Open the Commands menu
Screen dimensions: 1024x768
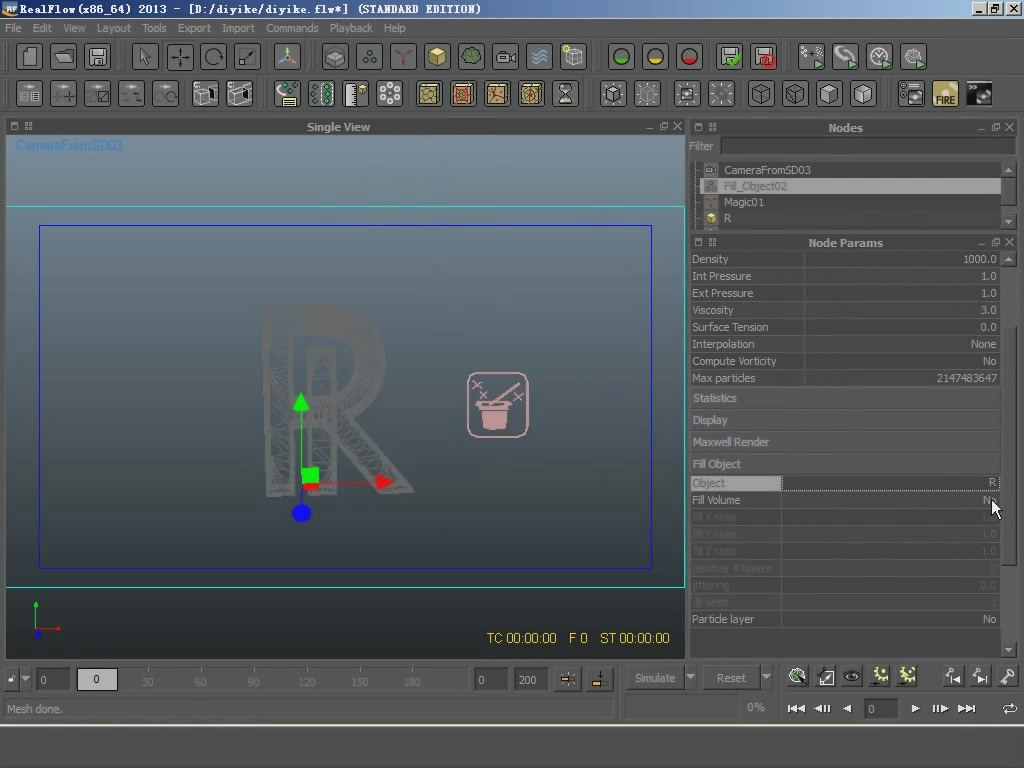(292, 28)
